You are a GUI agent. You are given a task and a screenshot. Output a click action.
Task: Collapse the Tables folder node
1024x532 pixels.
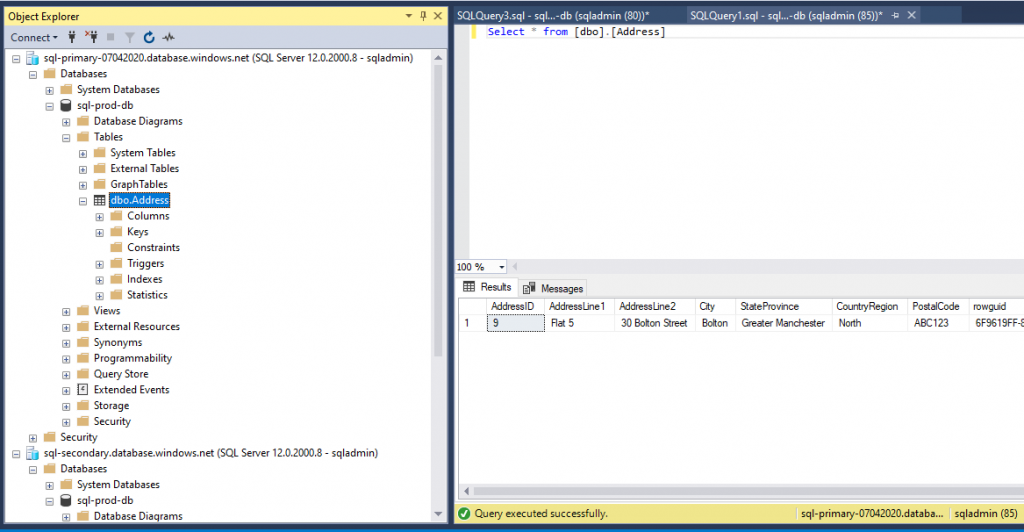(x=66, y=138)
